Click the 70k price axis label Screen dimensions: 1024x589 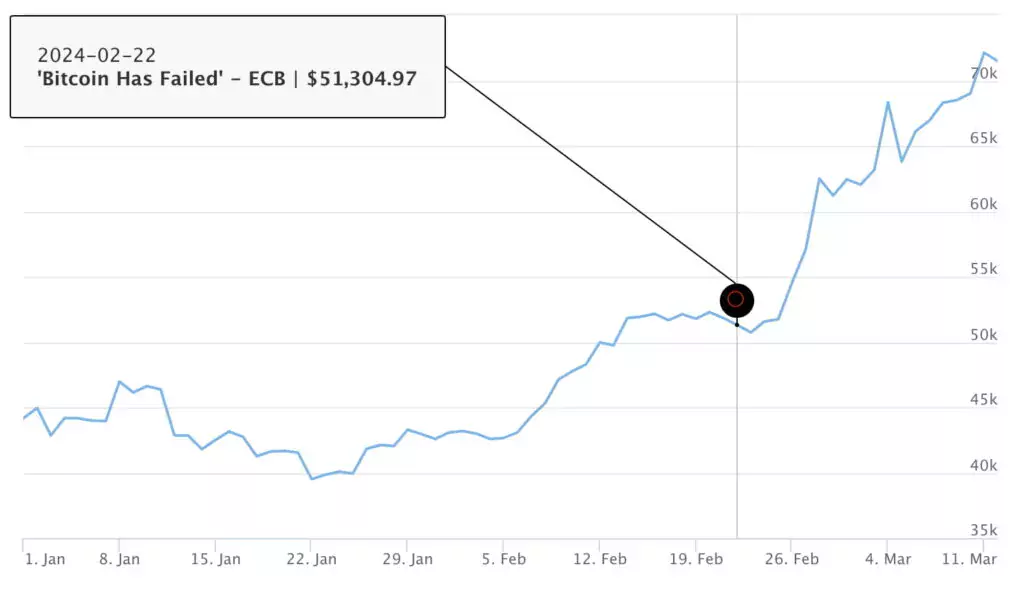(x=984, y=73)
